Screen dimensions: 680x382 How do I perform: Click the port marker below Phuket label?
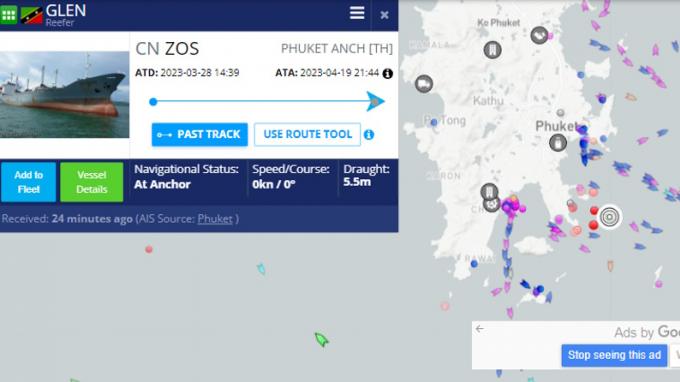pos(558,143)
